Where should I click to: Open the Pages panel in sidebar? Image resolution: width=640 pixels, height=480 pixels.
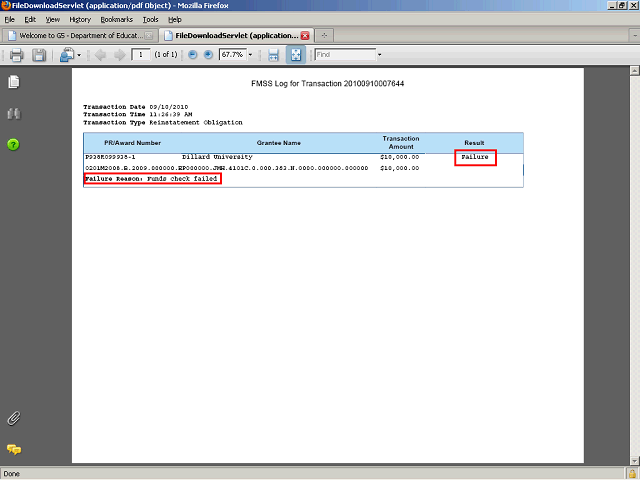click(13, 82)
